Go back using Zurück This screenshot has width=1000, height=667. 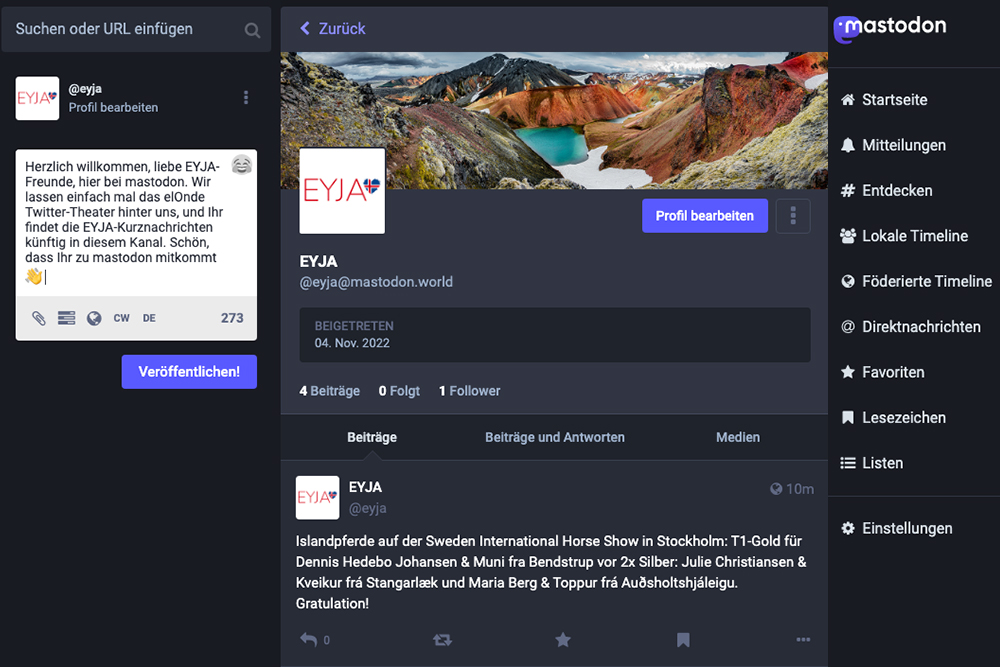(x=333, y=29)
